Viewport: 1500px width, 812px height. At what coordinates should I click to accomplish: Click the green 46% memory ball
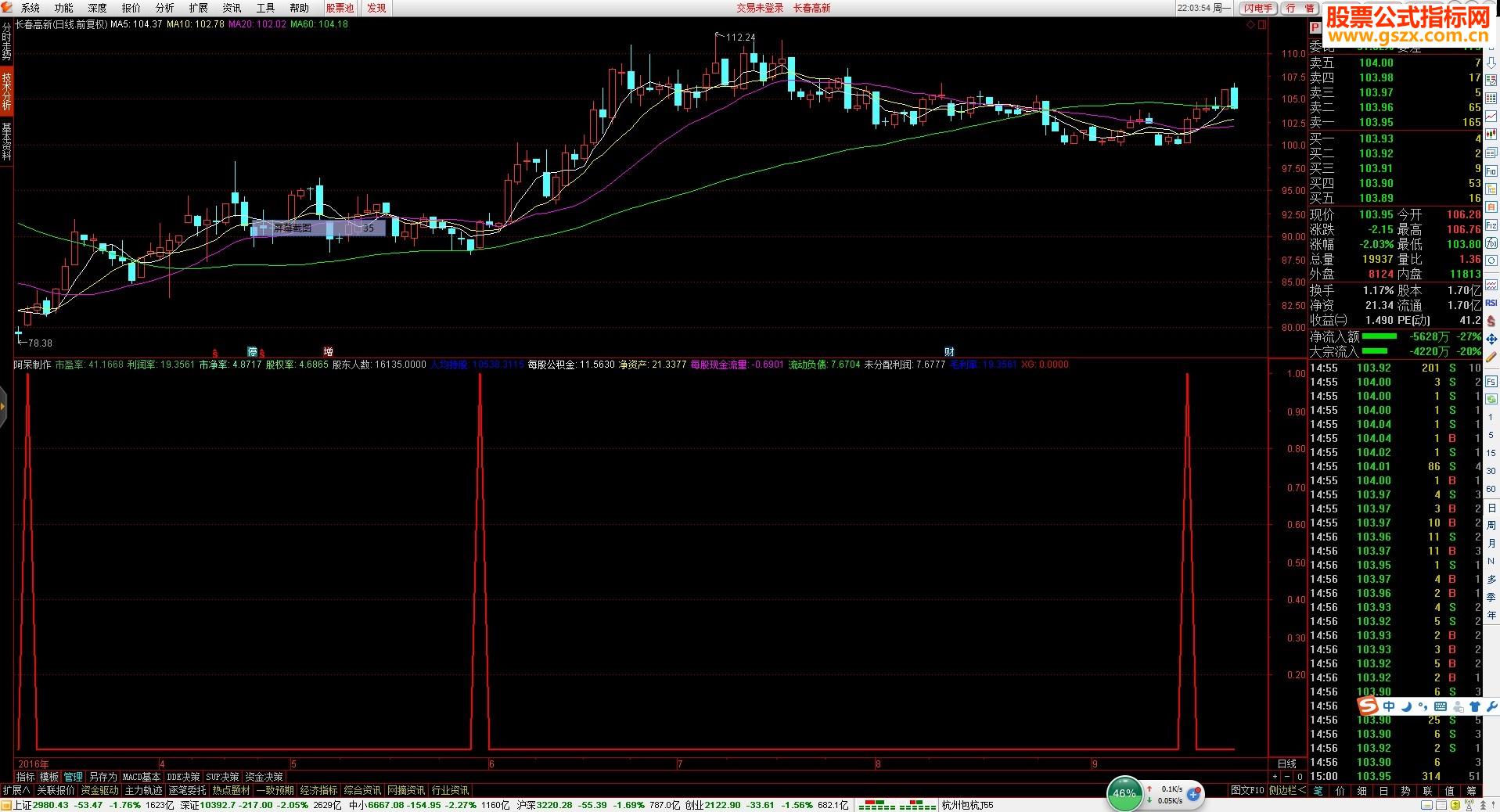click(1124, 793)
